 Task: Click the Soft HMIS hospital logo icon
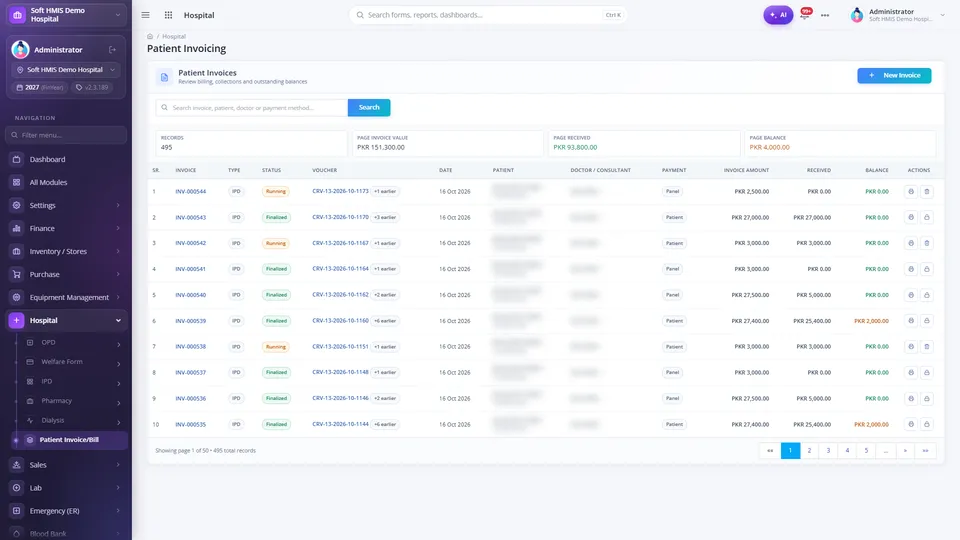click(17, 15)
